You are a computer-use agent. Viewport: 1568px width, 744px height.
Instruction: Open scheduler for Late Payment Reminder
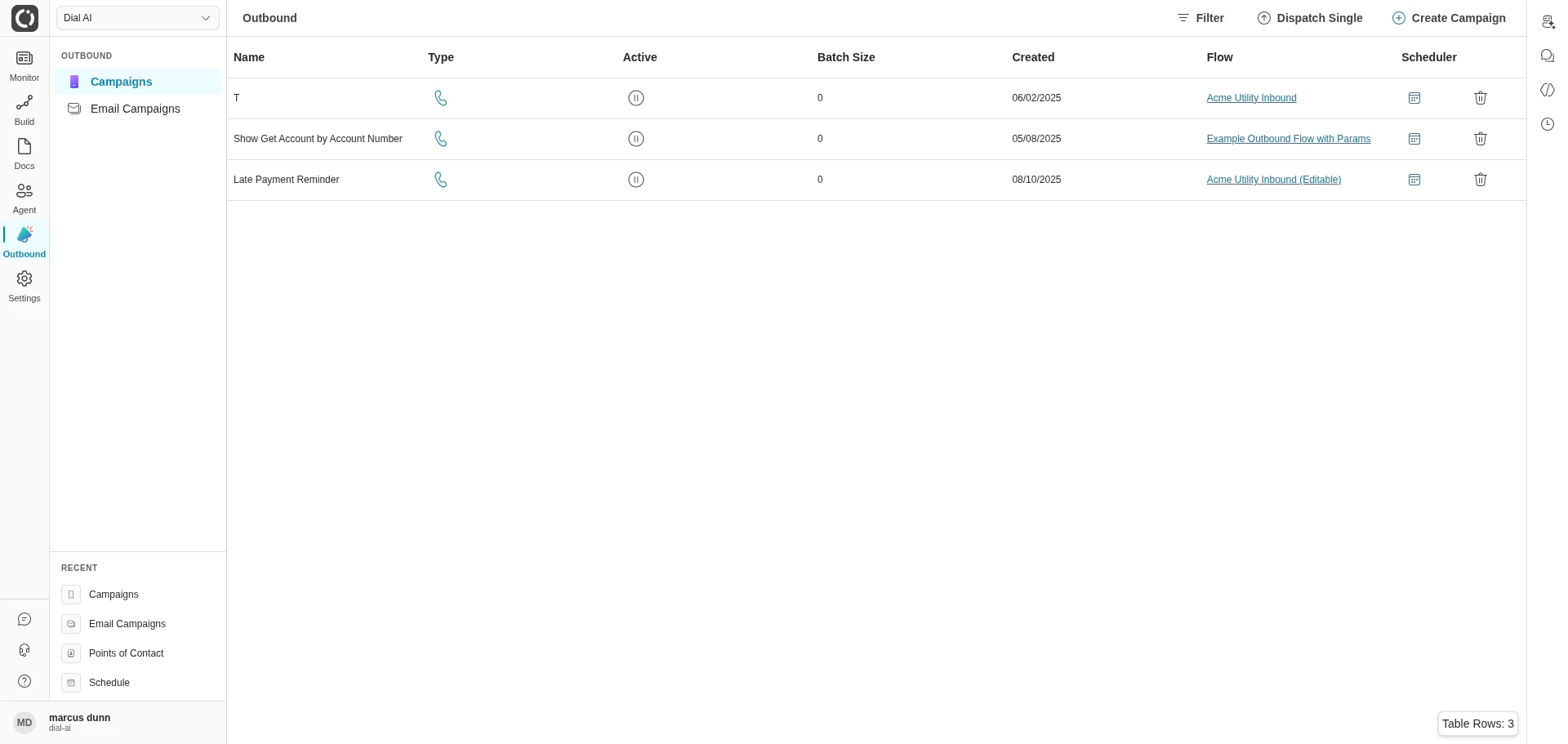click(1414, 180)
